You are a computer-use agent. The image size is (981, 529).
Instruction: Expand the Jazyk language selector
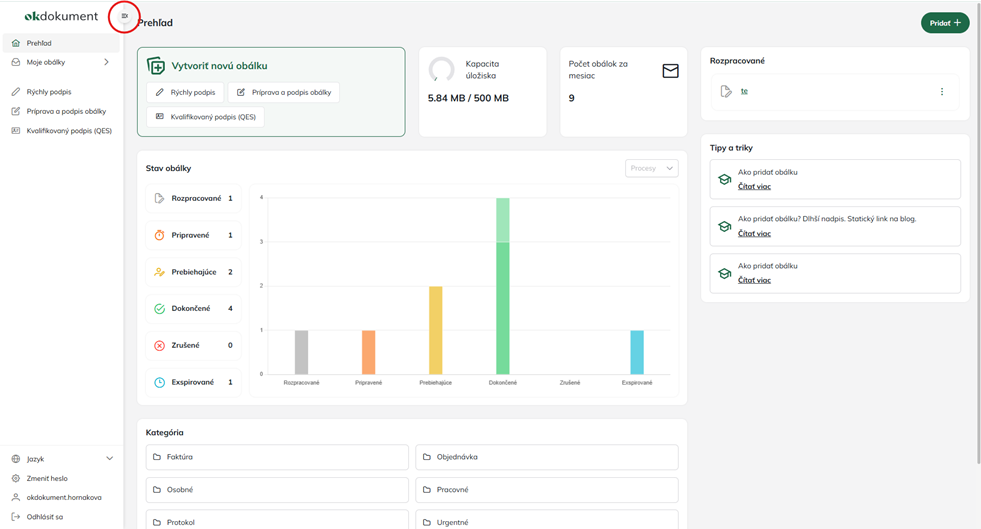pyautogui.click(x=109, y=459)
